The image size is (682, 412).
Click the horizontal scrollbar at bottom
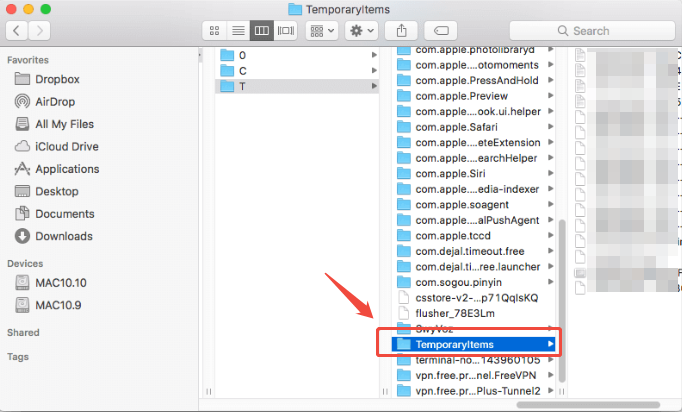588,405
